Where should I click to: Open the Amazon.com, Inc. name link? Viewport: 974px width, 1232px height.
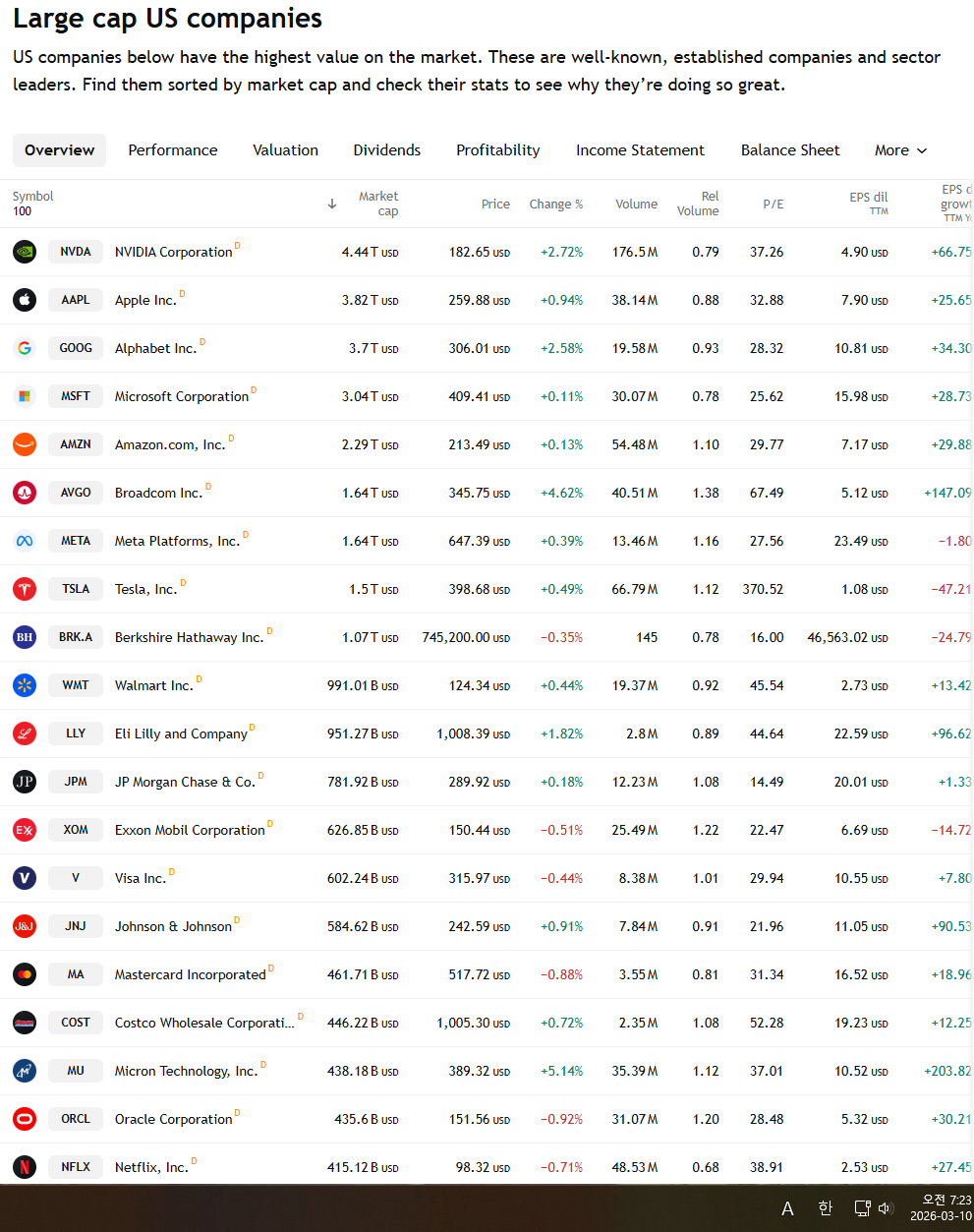(170, 444)
